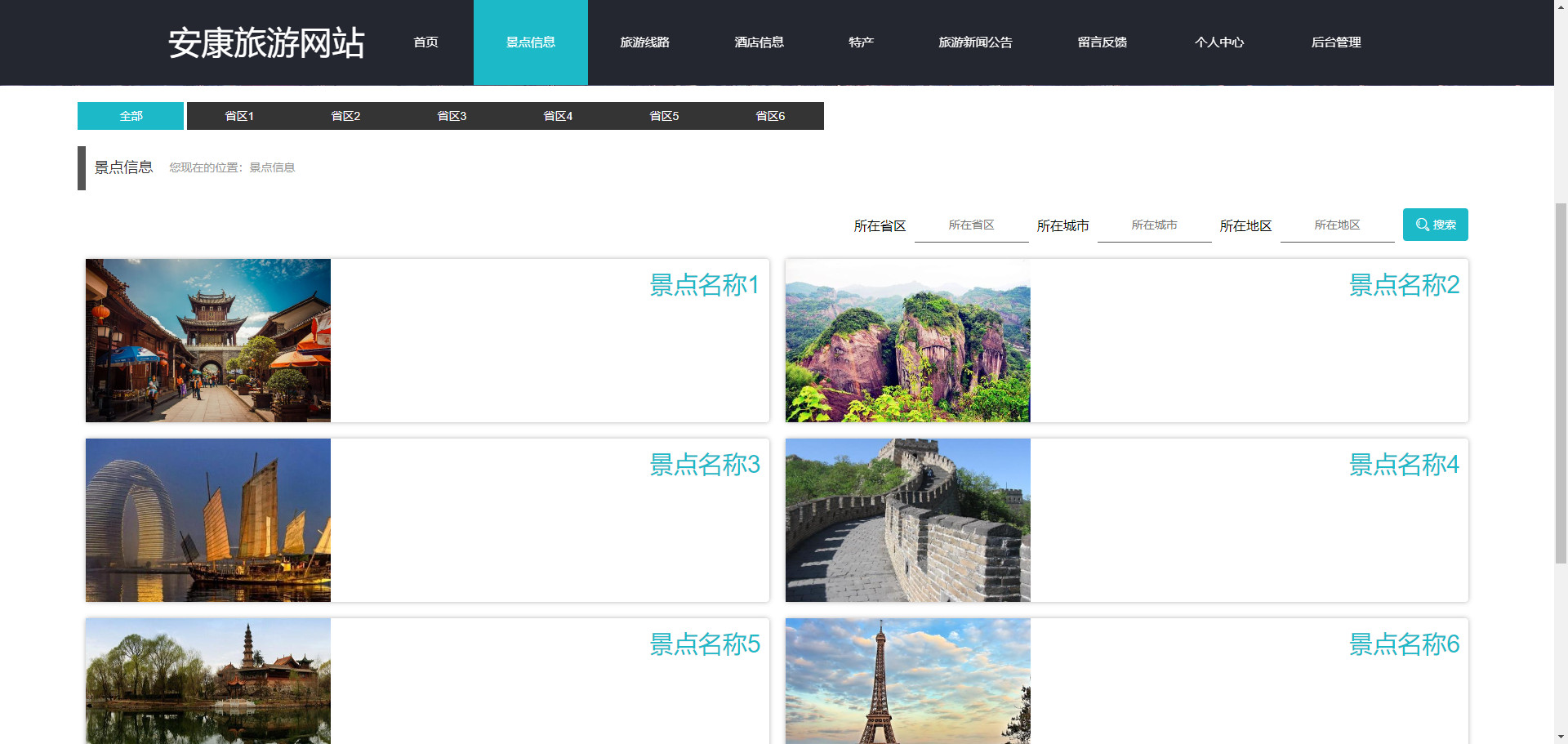Open the 酒店信息 menu item
The width and height of the screenshot is (1568, 744).
pyautogui.click(x=759, y=42)
